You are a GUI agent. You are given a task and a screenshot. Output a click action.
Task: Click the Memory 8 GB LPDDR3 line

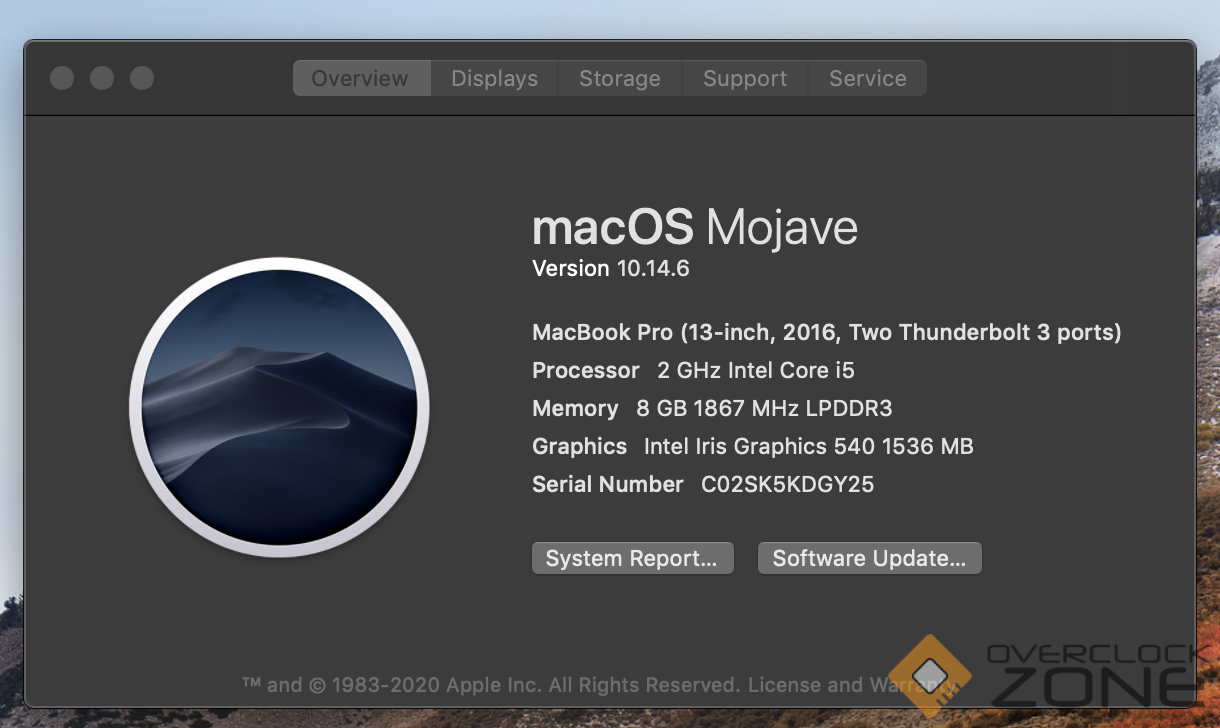click(x=711, y=409)
